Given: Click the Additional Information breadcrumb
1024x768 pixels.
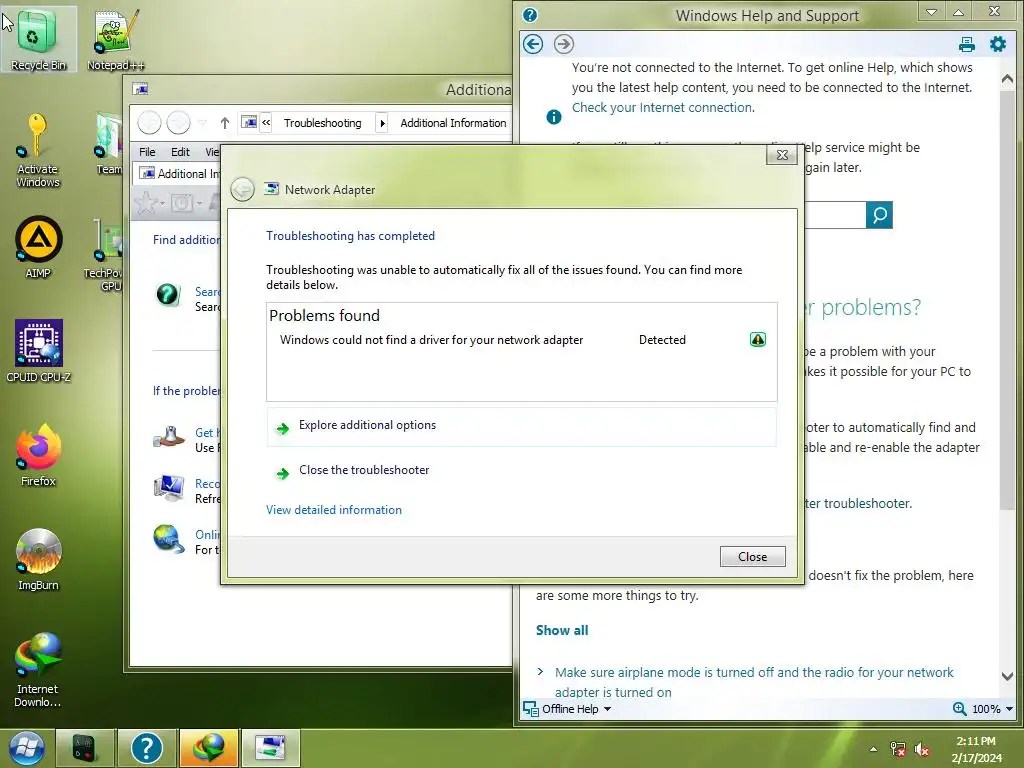Looking at the screenshot, I should point(453,123).
